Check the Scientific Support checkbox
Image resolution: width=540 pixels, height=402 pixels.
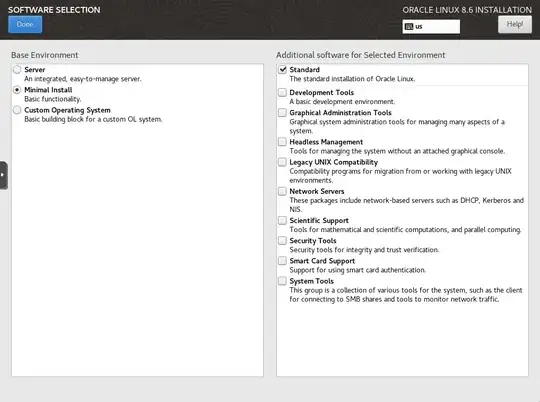tap(282, 220)
